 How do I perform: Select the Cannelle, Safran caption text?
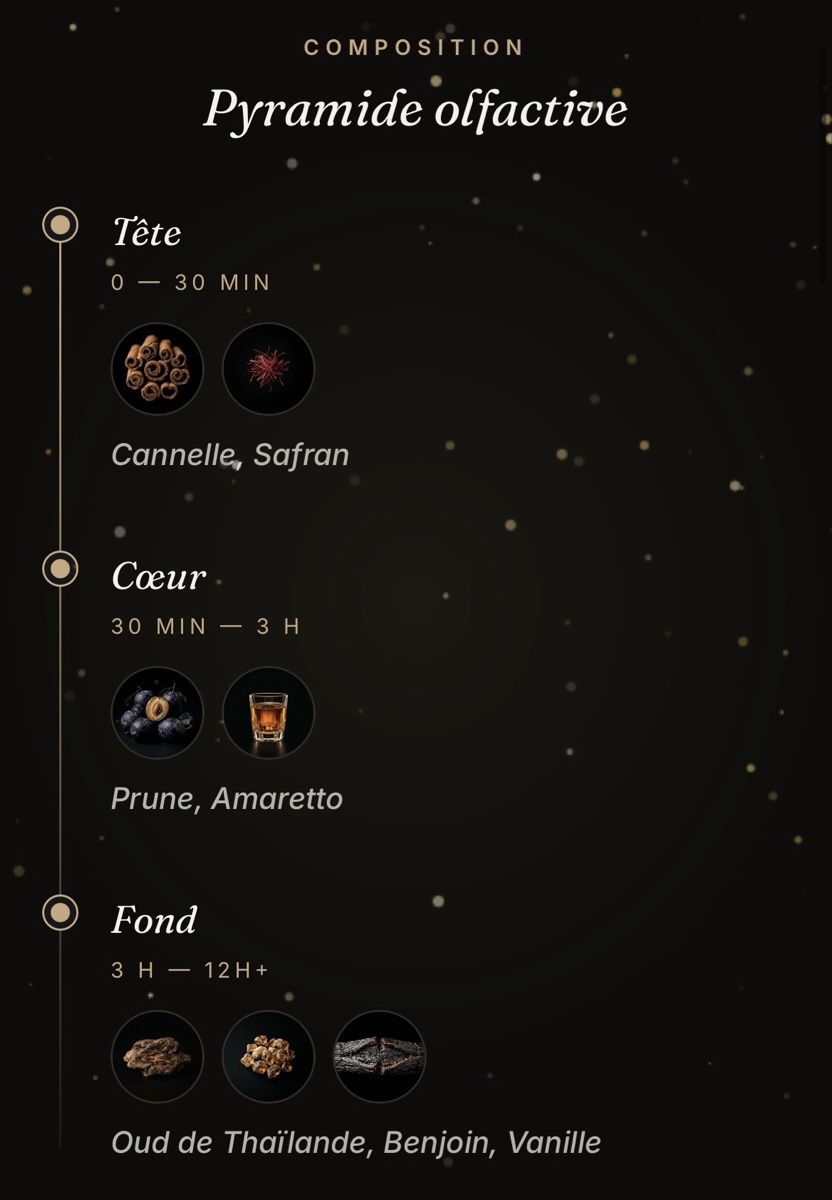230,455
